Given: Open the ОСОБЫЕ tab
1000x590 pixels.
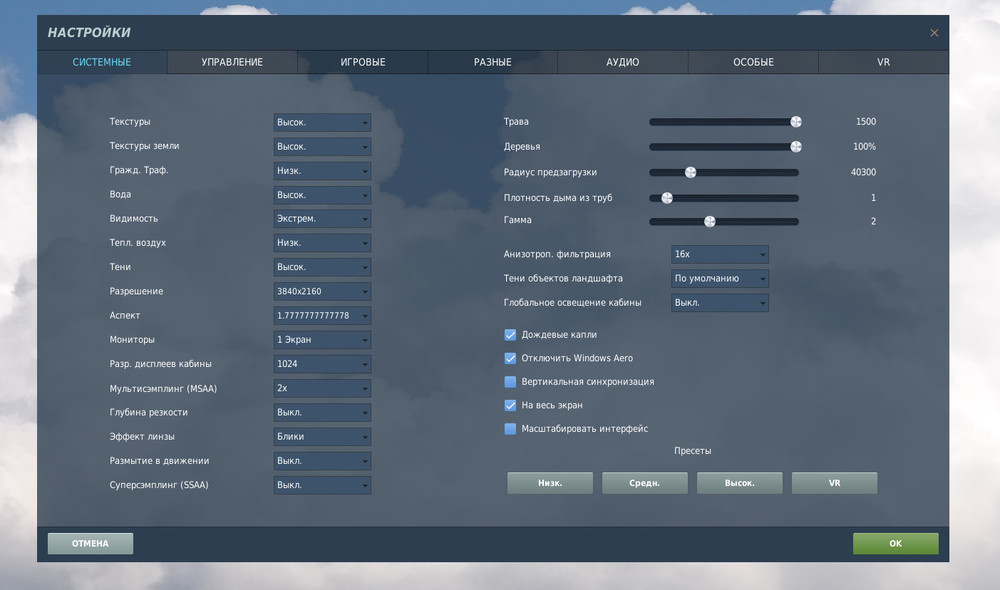Looking at the screenshot, I should point(753,62).
